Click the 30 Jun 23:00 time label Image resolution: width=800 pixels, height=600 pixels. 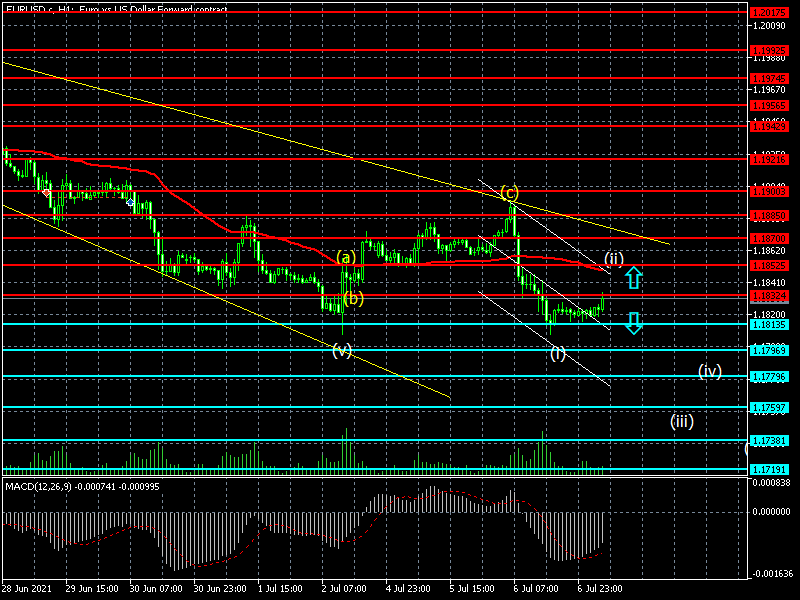[x=220, y=589]
